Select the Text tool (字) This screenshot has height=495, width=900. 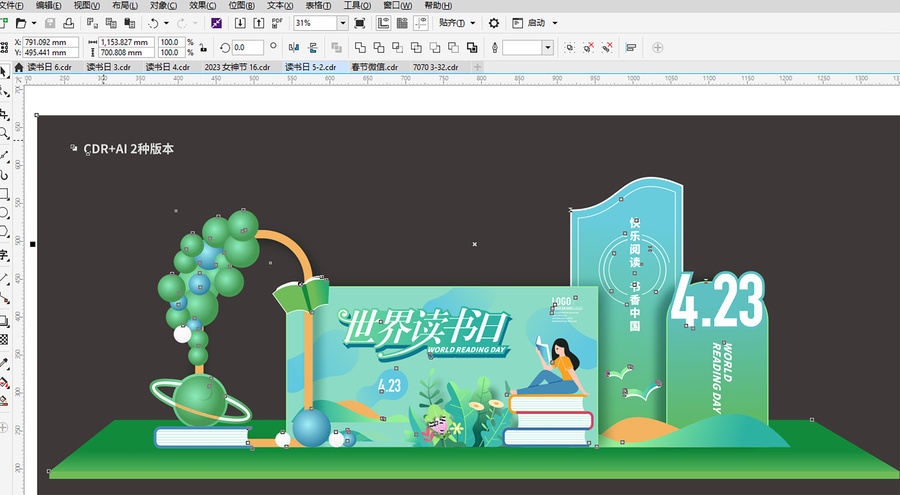point(4,254)
